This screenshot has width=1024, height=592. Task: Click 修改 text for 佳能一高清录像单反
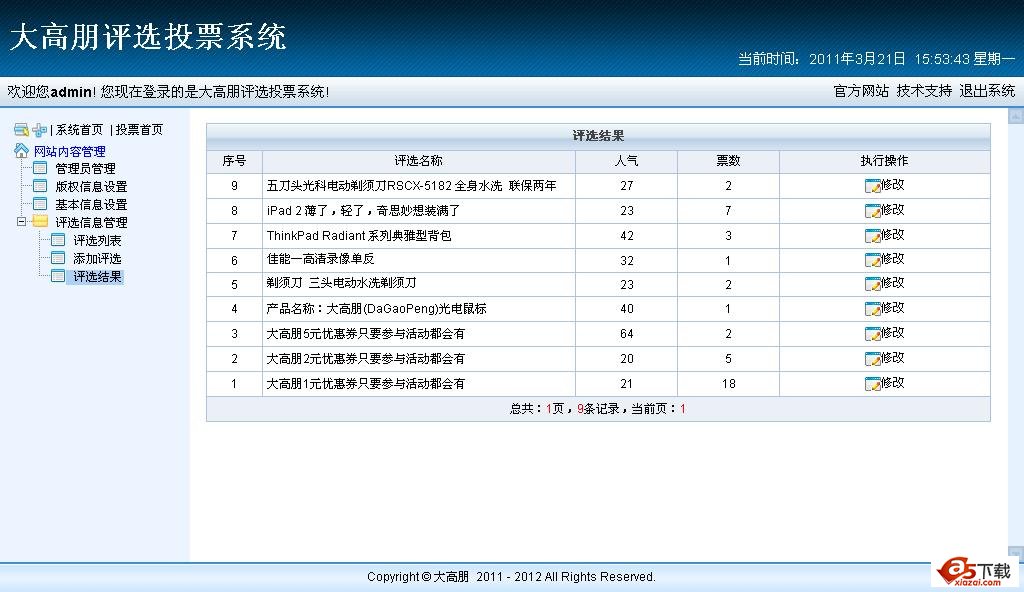pos(893,259)
